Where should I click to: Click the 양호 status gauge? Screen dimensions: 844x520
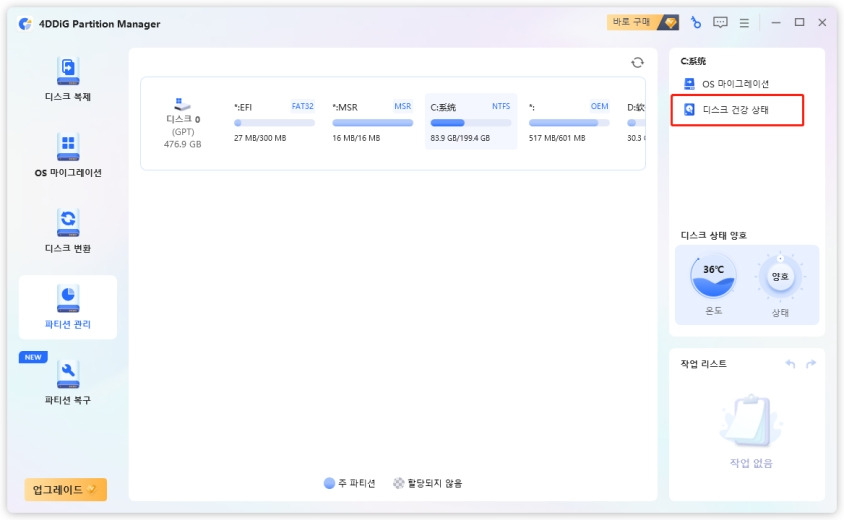(x=780, y=277)
